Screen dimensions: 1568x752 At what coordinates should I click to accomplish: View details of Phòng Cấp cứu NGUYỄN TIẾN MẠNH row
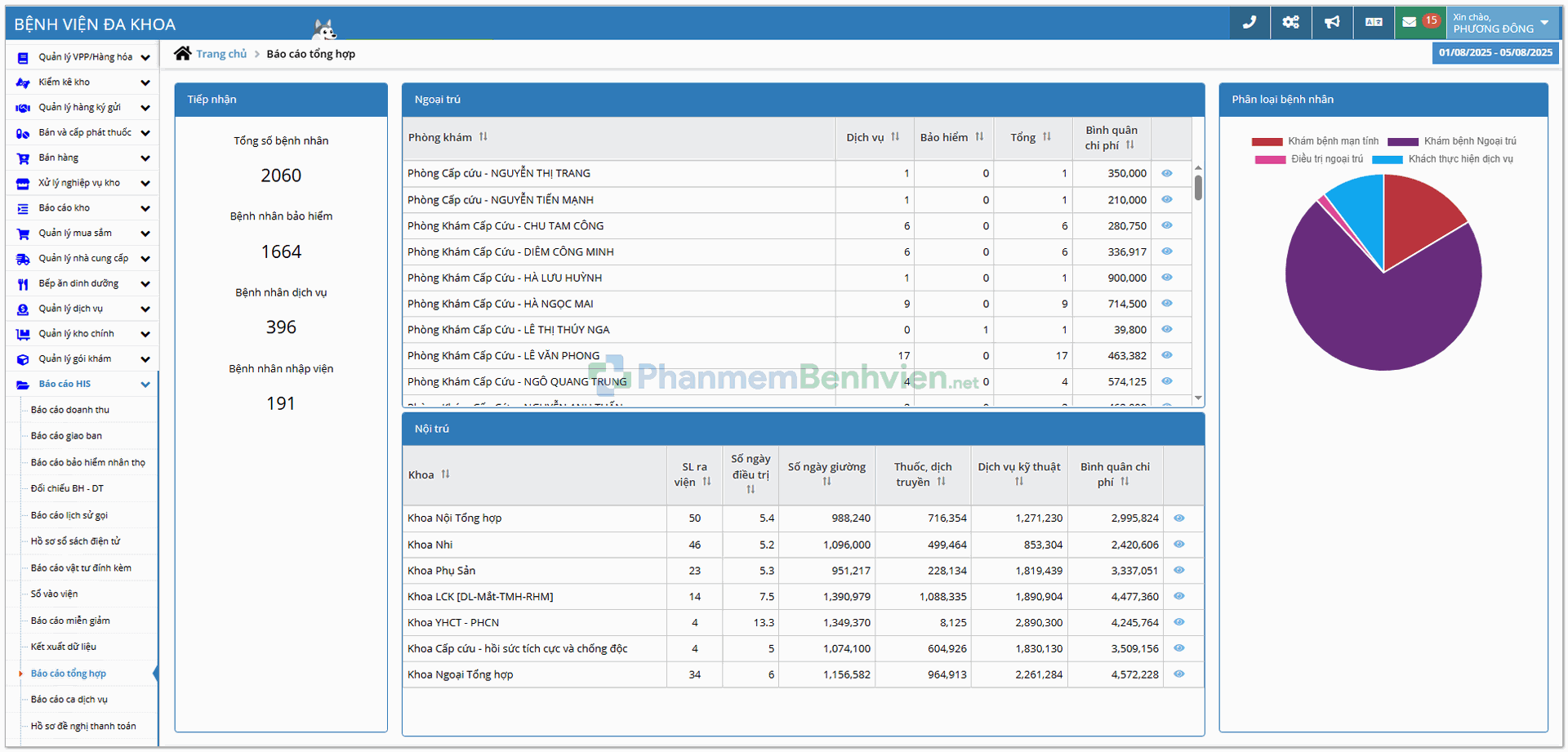pyautogui.click(x=1167, y=199)
